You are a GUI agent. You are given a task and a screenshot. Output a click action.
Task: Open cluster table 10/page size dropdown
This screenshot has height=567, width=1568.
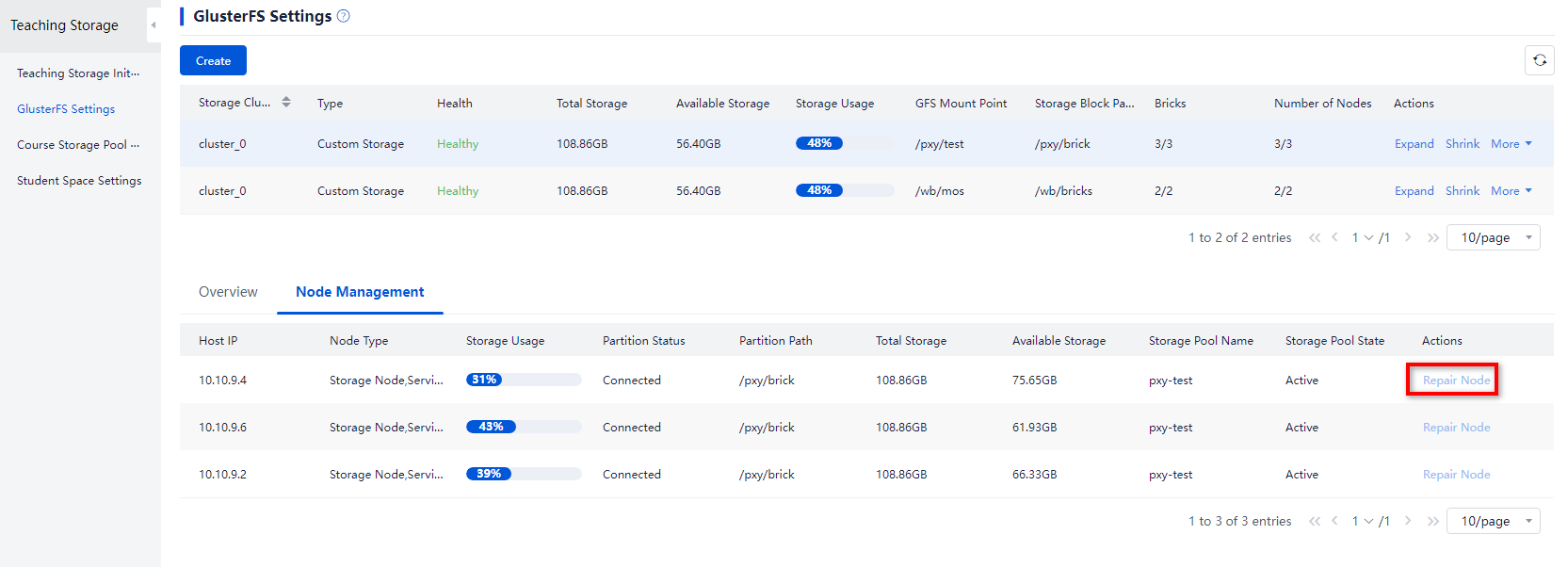[x=1495, y=237]
